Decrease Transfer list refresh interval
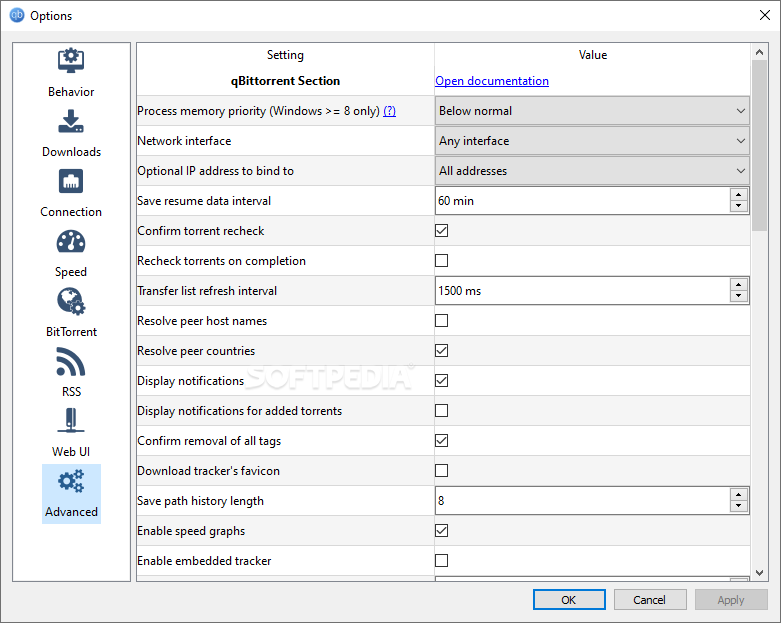 click(x=739, y=296)
